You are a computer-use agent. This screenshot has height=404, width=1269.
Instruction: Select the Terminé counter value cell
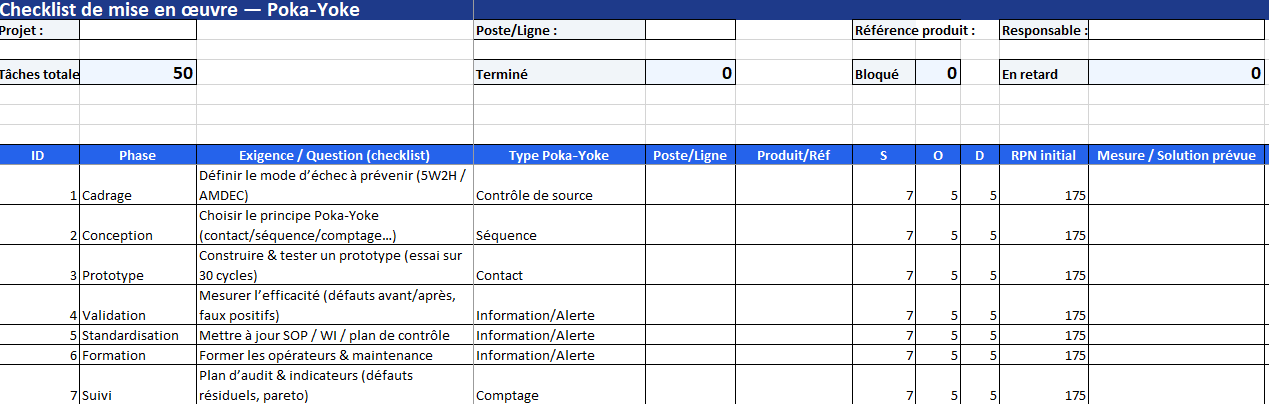(x=688, y=73)
